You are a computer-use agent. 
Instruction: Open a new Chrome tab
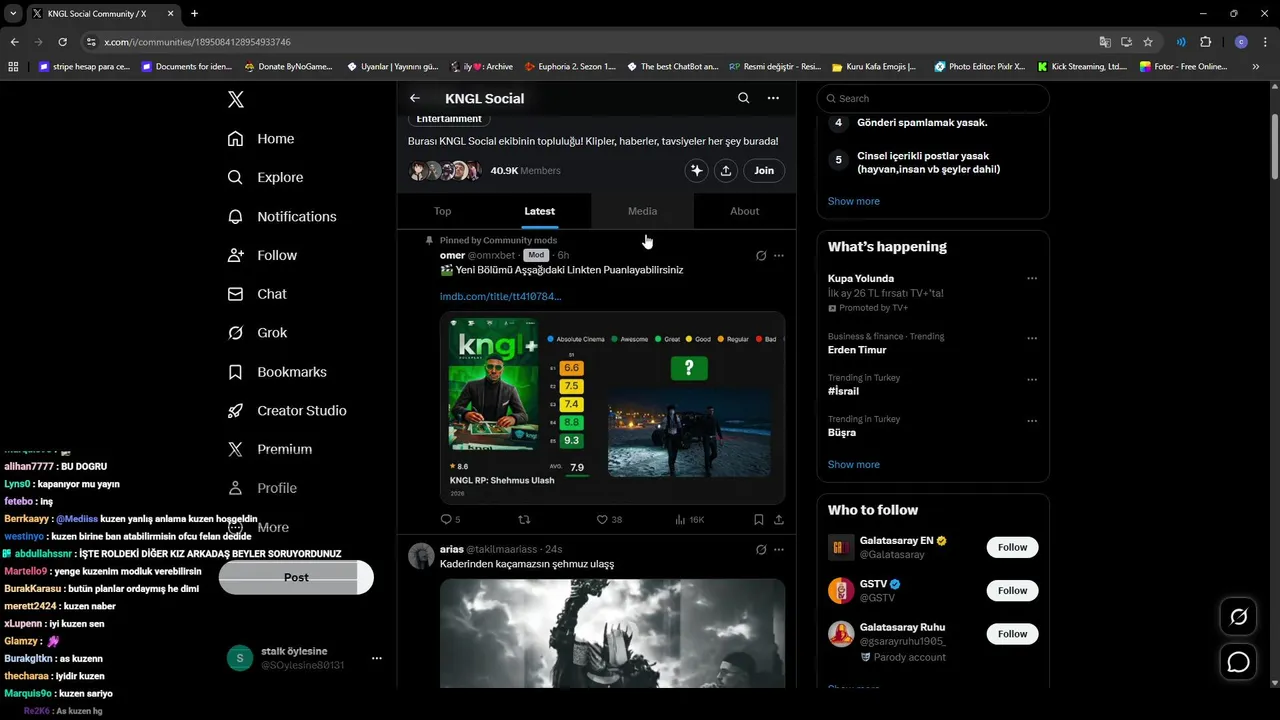194,14
